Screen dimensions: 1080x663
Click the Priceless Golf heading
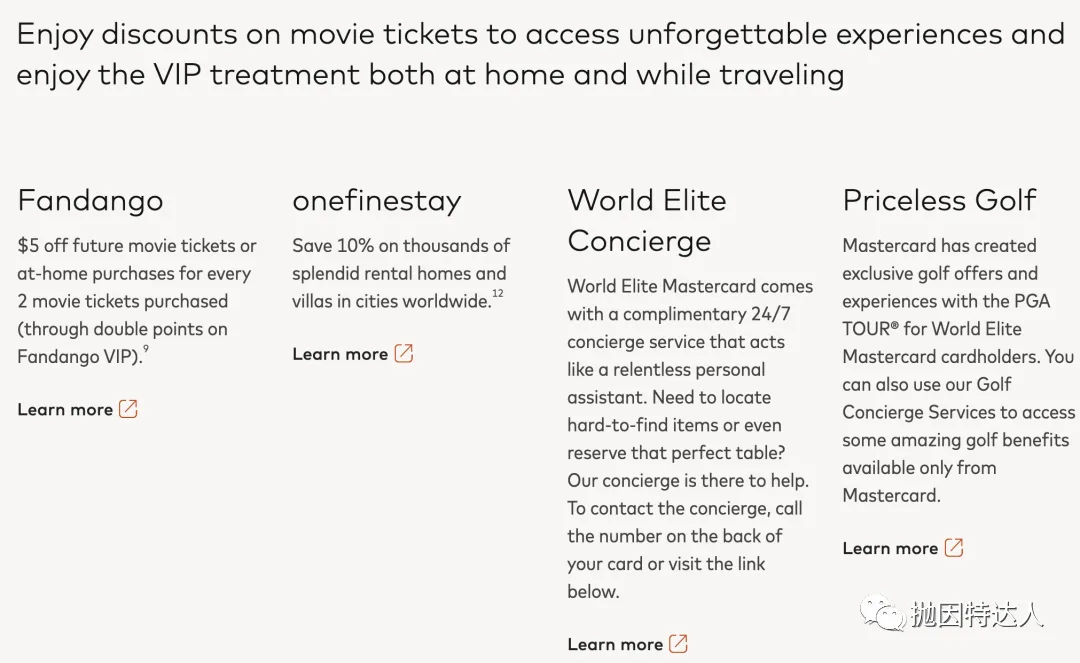939,200
